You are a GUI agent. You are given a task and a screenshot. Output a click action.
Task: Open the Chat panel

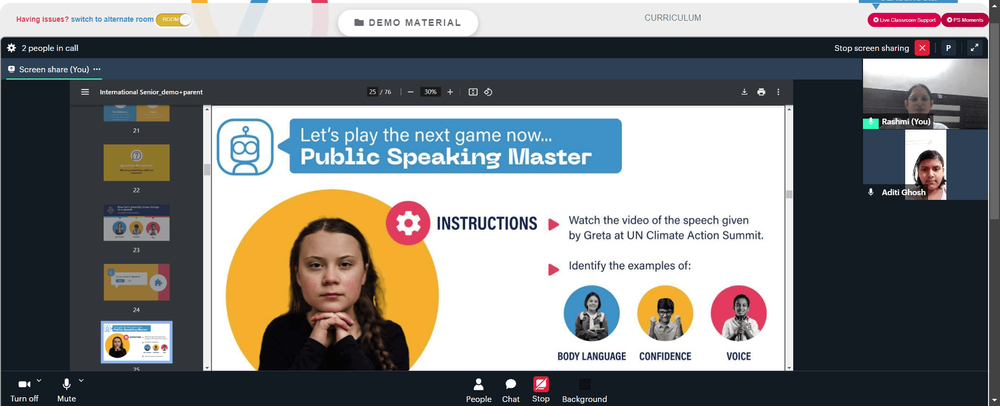[511, 391]
